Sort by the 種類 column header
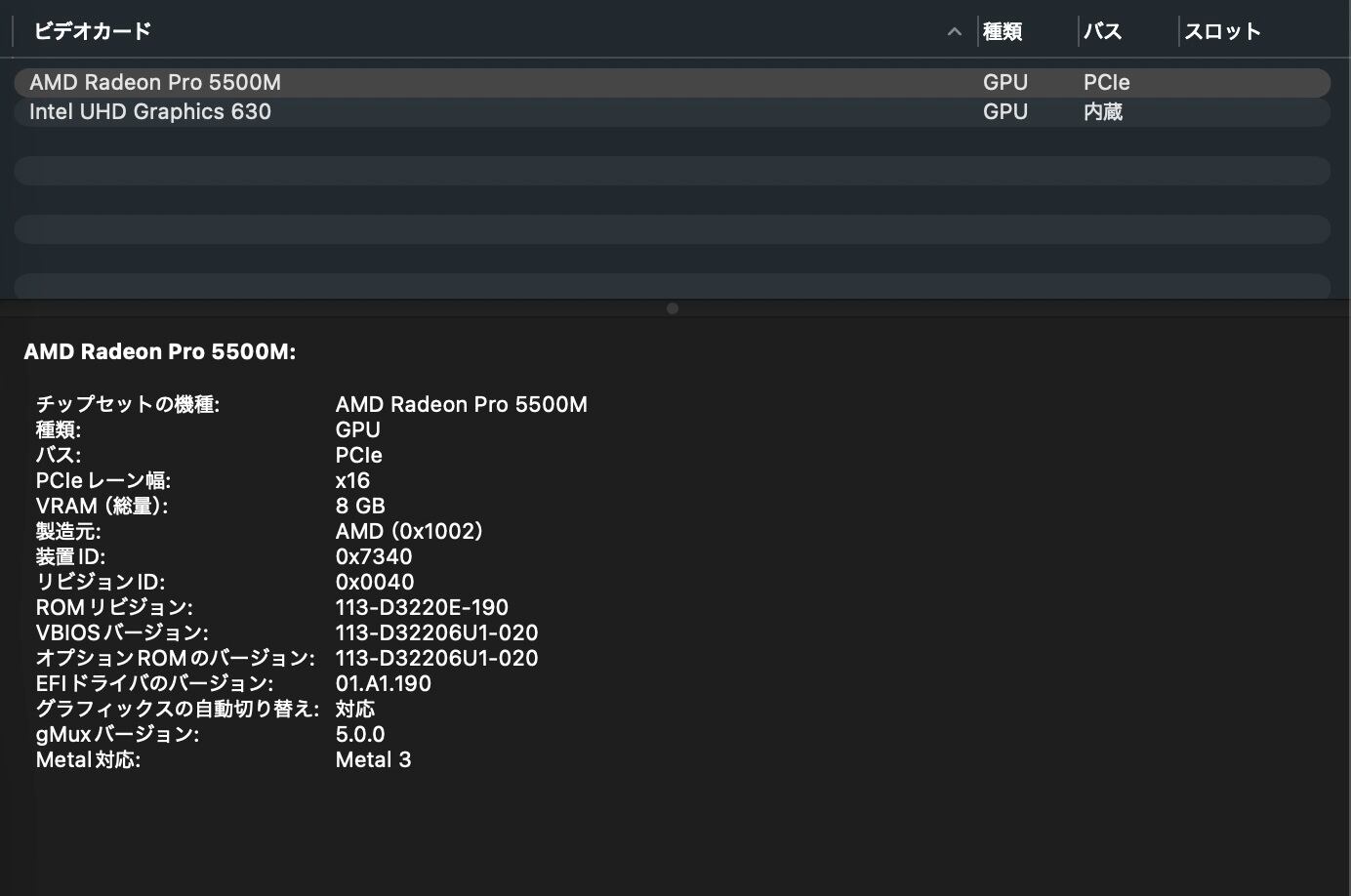This screenshot has height=896, width=1351. pos(1003,31)
